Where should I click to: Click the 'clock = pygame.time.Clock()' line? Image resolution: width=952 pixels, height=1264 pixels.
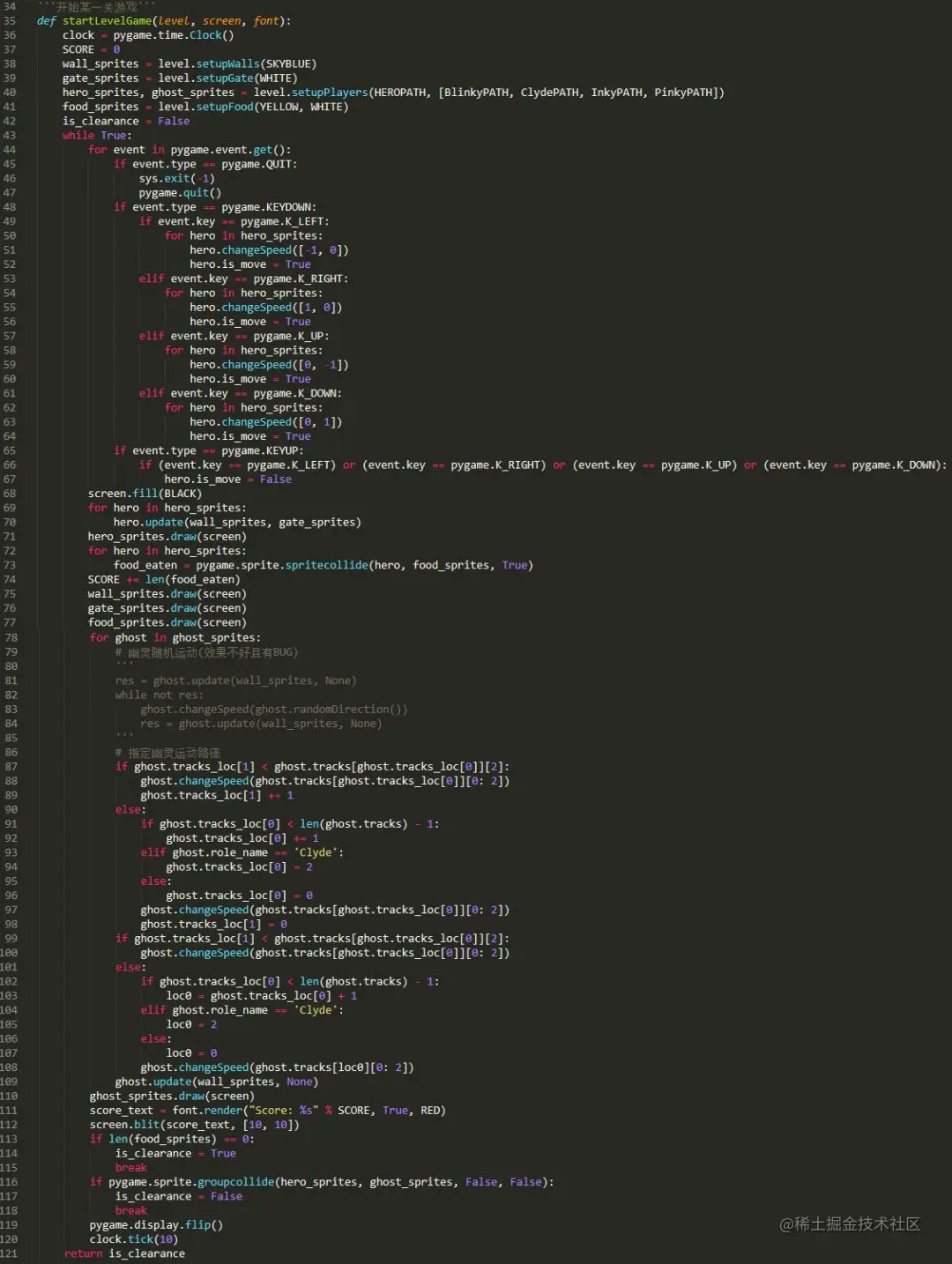148,35
